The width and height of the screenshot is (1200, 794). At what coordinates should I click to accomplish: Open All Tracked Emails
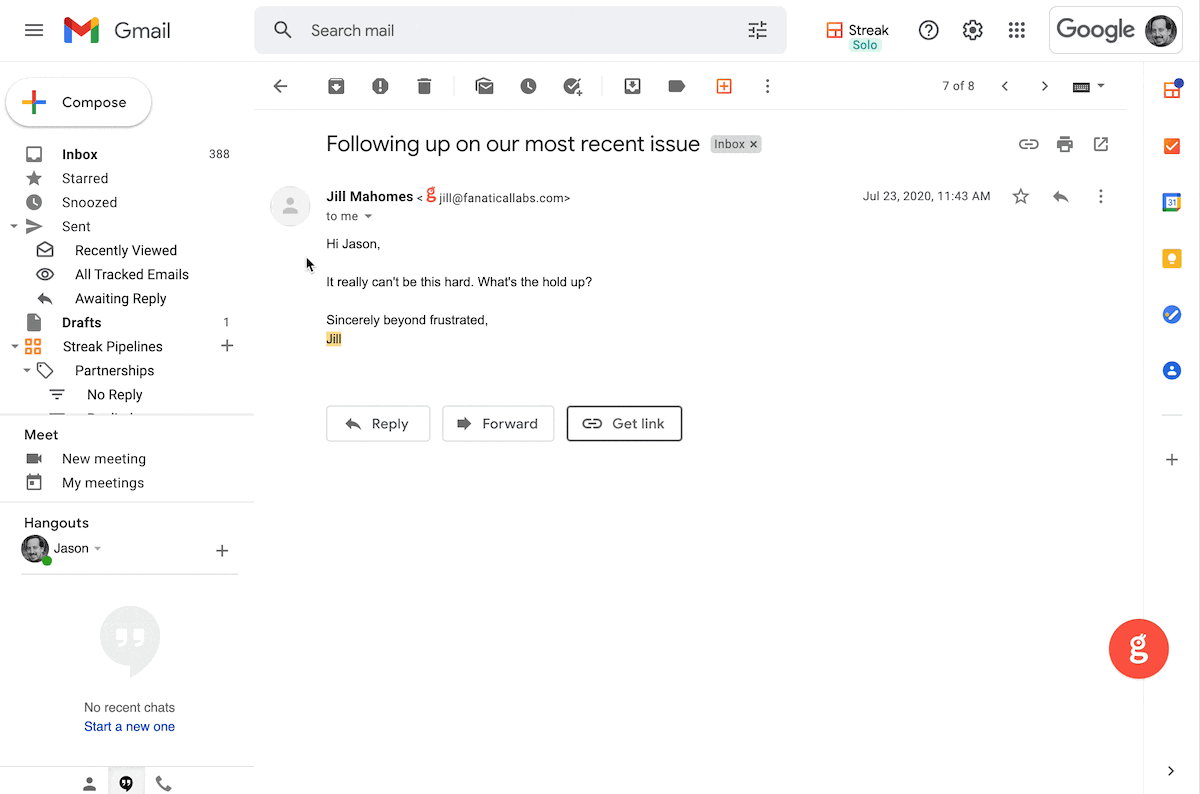[132, 274]
